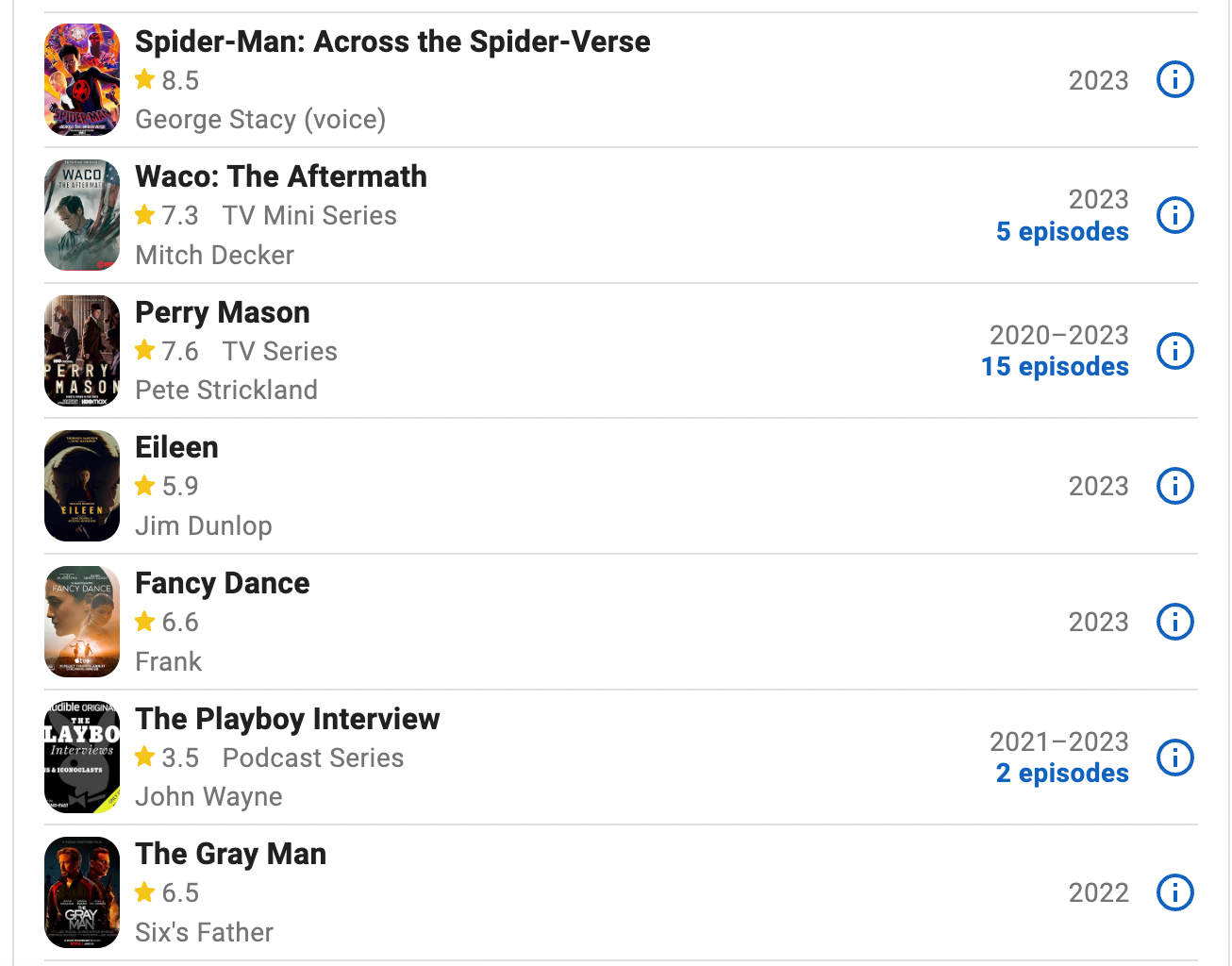The height and width of the screenshot is (966, 1232).
Task: Select the Spider-Verse poster thumbnail
Action: [x=82, y=80]
